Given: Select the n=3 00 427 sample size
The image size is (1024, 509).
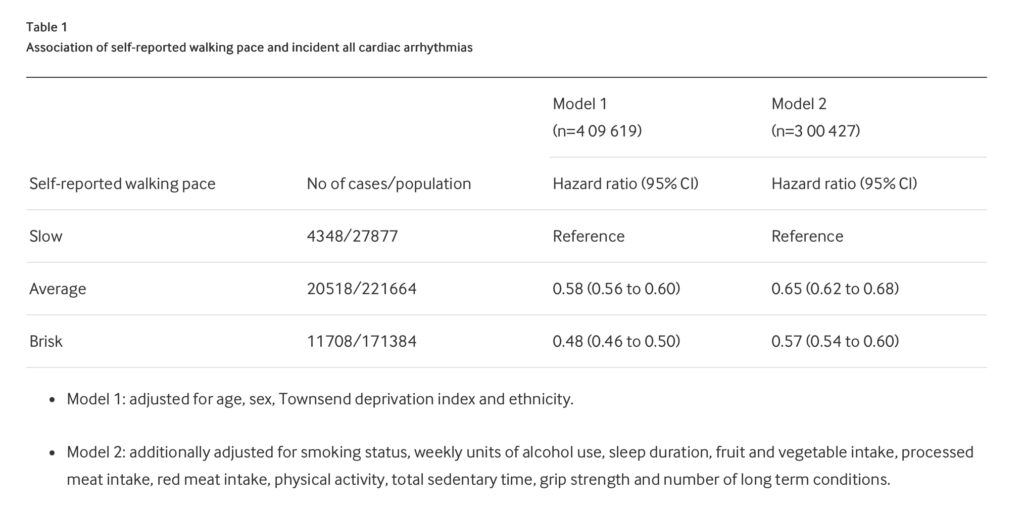Looking at the screenshot, I should tap(816, 131).
